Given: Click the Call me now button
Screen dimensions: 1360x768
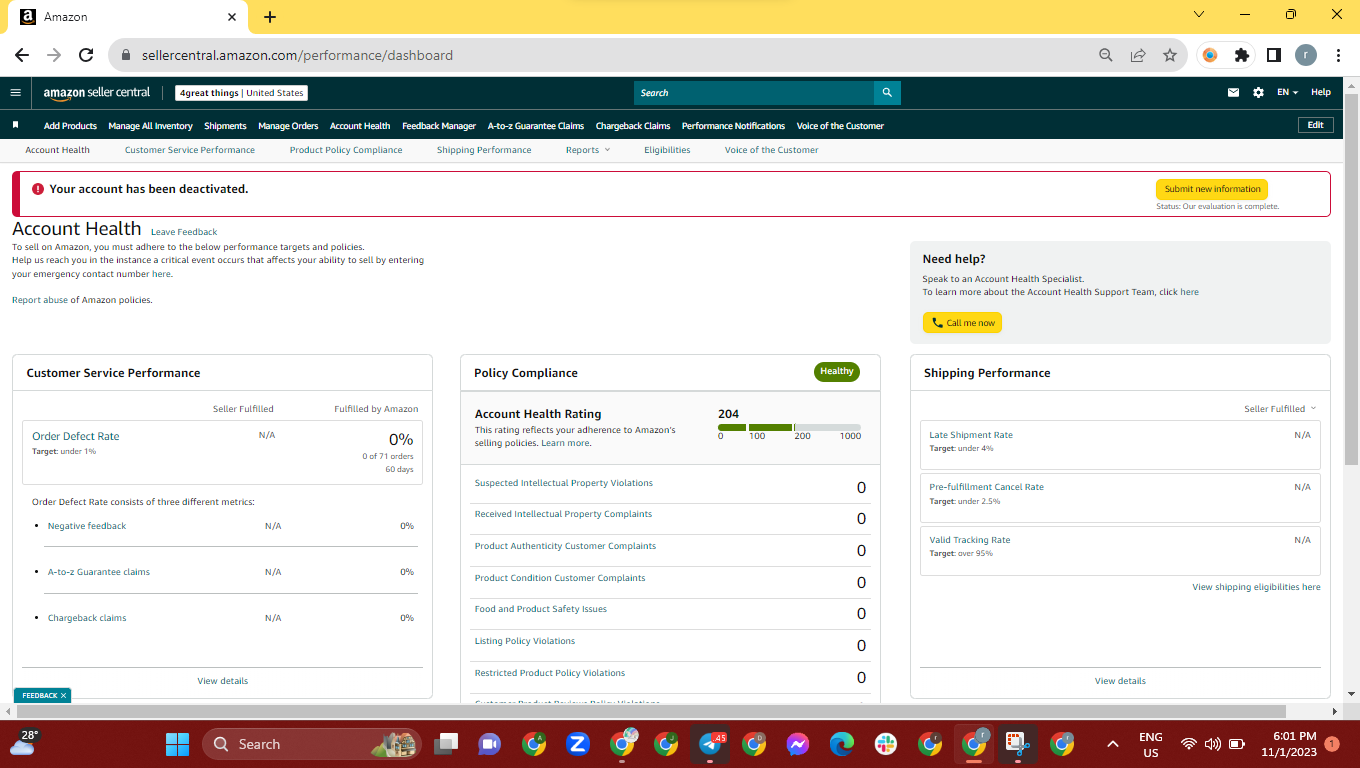Looking at the screenshot, I should coord(962,323).
